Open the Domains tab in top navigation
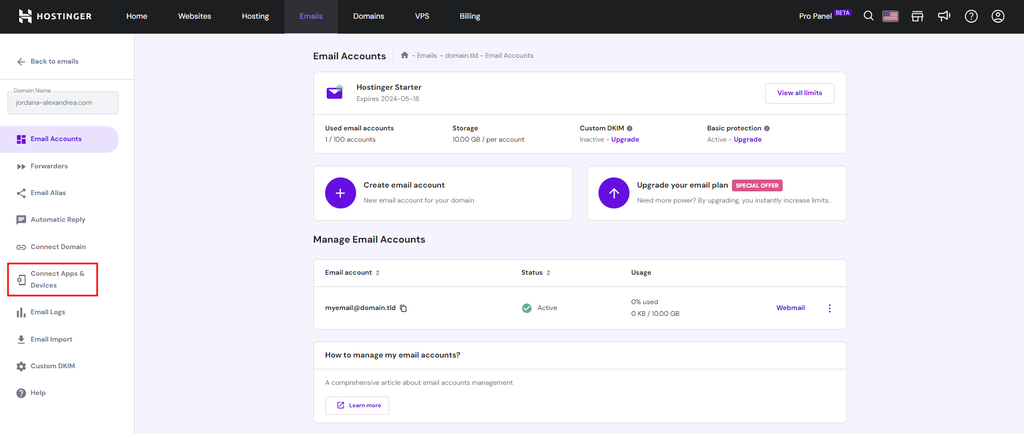The width and height of the screenshot is (1024, 434). pyautogui.click(x=368, y=16)
